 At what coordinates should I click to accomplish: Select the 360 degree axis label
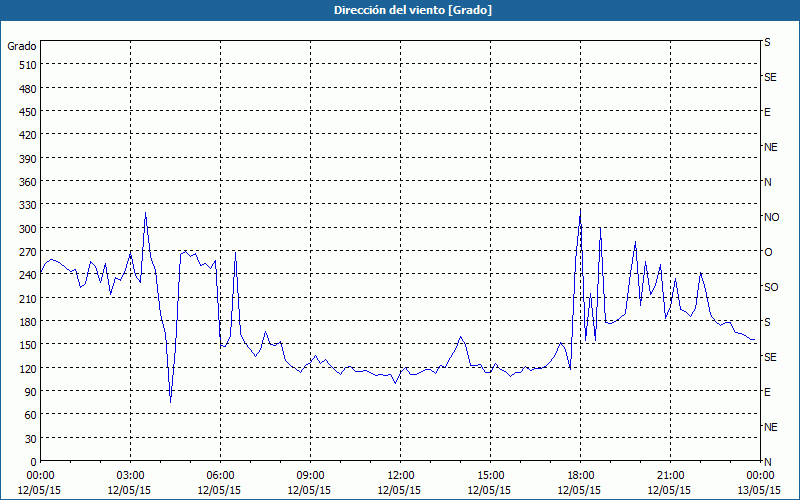tap(28, 182)
